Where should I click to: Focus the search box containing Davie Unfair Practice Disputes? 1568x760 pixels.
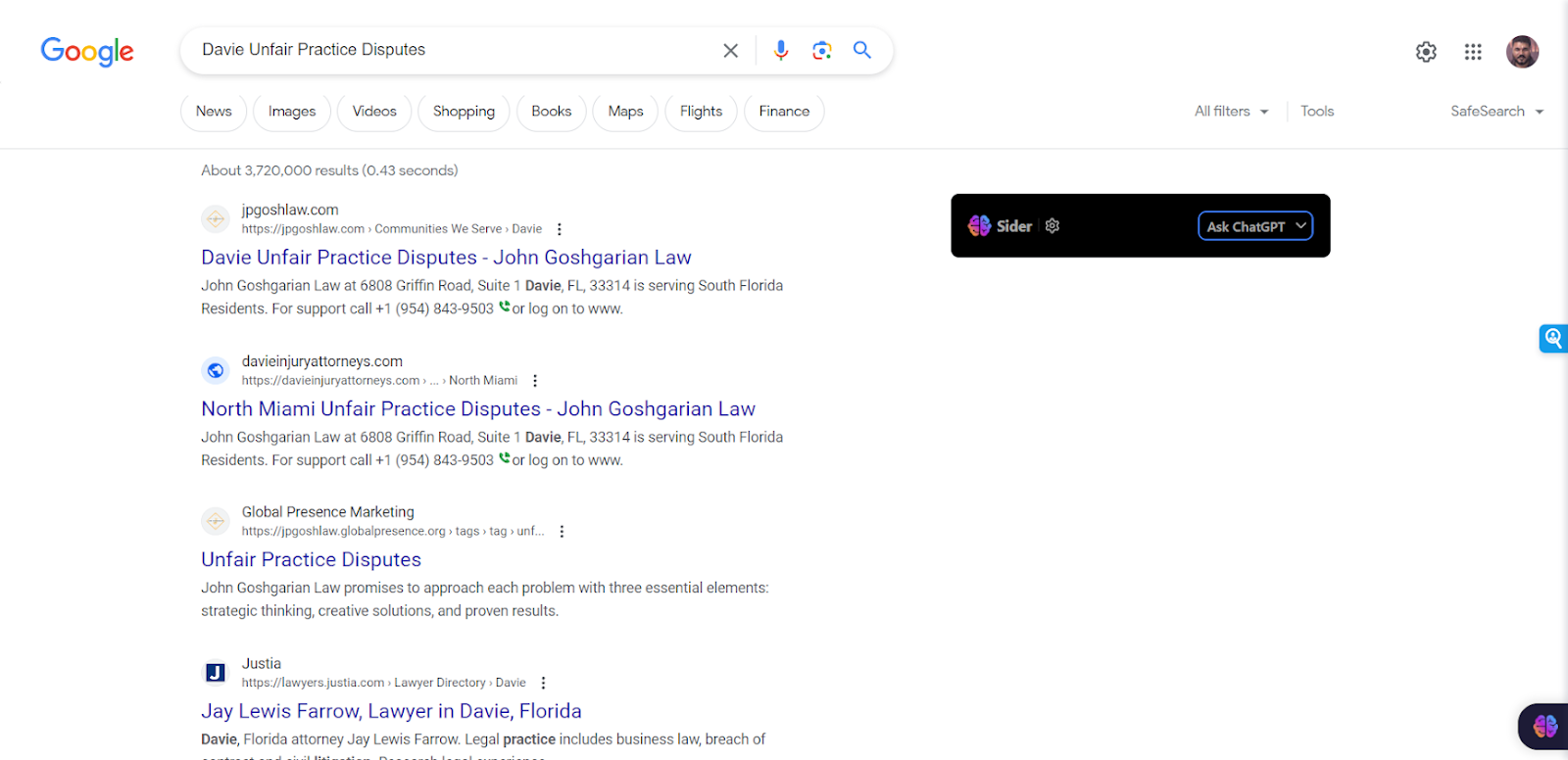point(451,50)
